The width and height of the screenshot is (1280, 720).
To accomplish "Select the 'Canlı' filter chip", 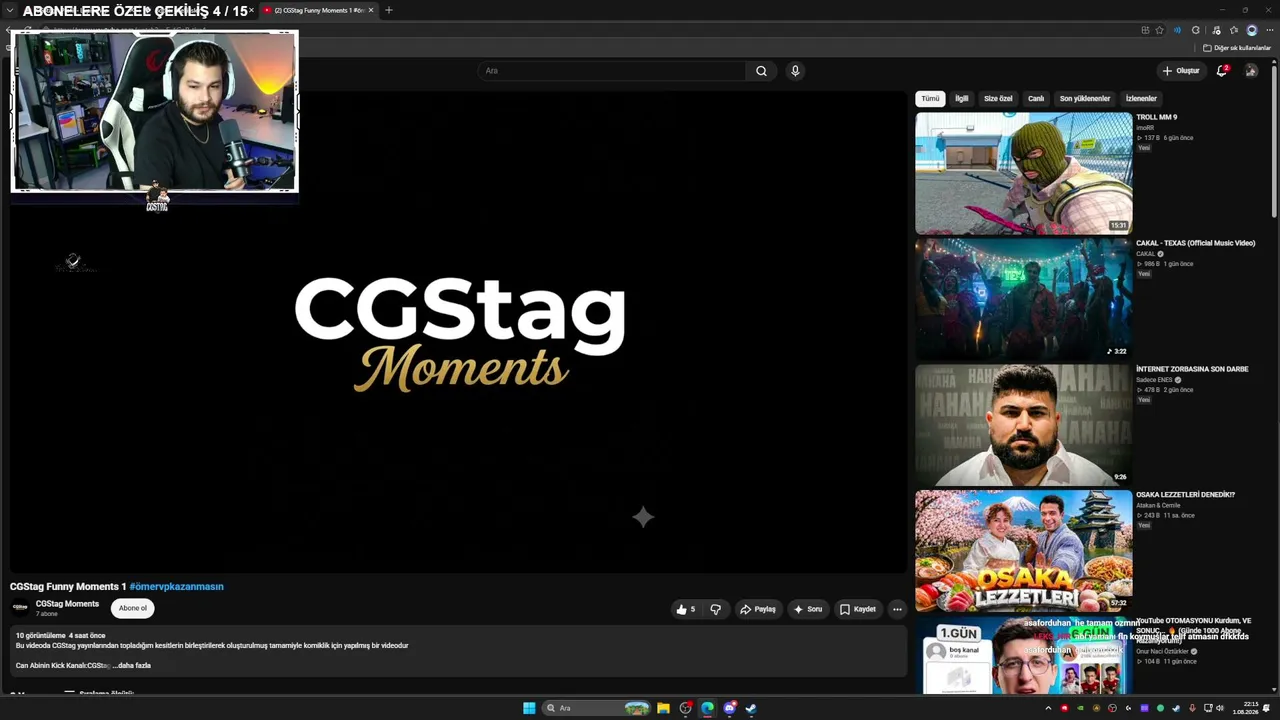I will coord(1036,99).
